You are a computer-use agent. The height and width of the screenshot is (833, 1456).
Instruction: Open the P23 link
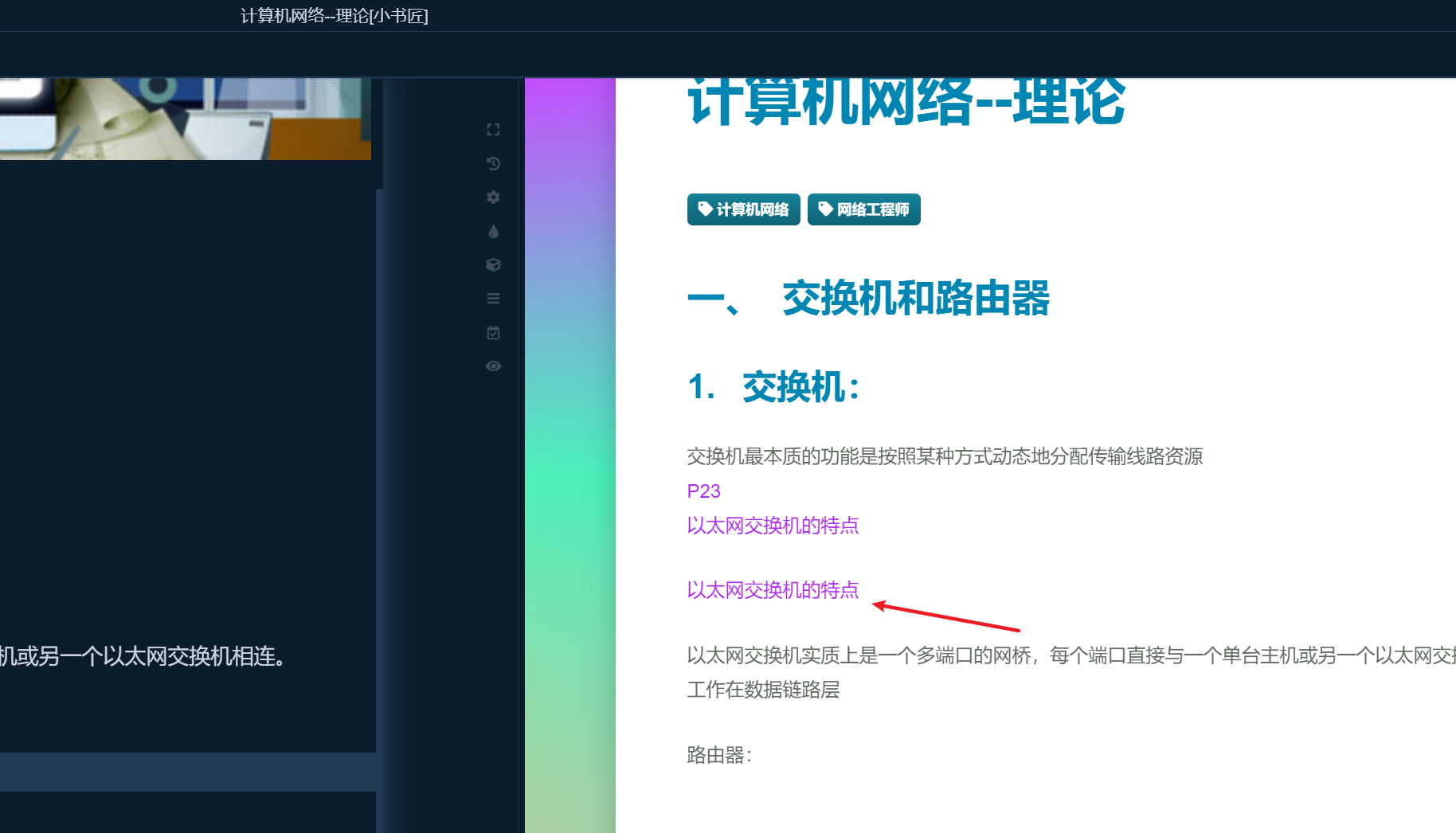click(703, 491)
